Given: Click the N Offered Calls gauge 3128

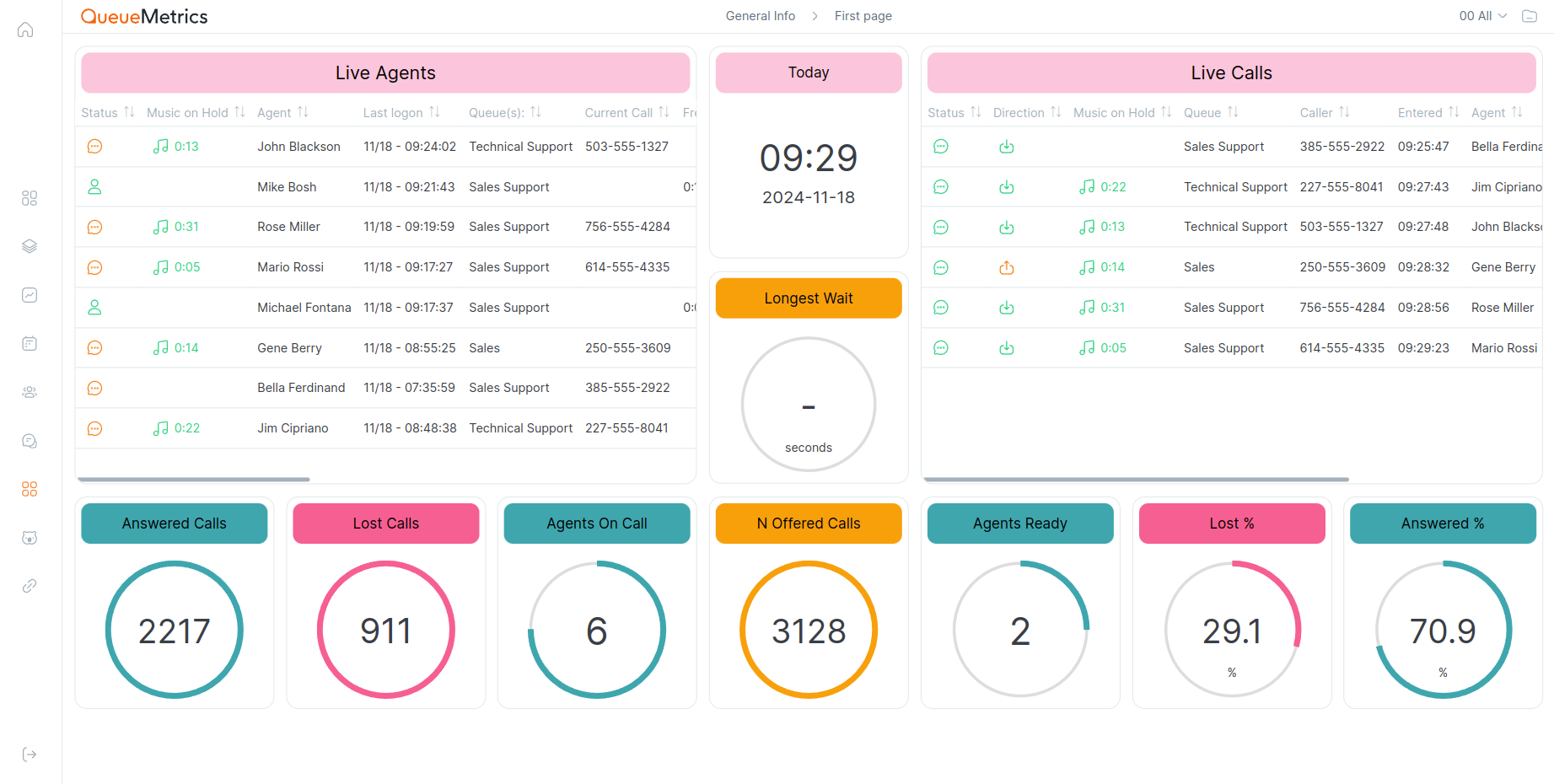Looking at the screenshot, I should pyautogui.click(x=809, y=630).
